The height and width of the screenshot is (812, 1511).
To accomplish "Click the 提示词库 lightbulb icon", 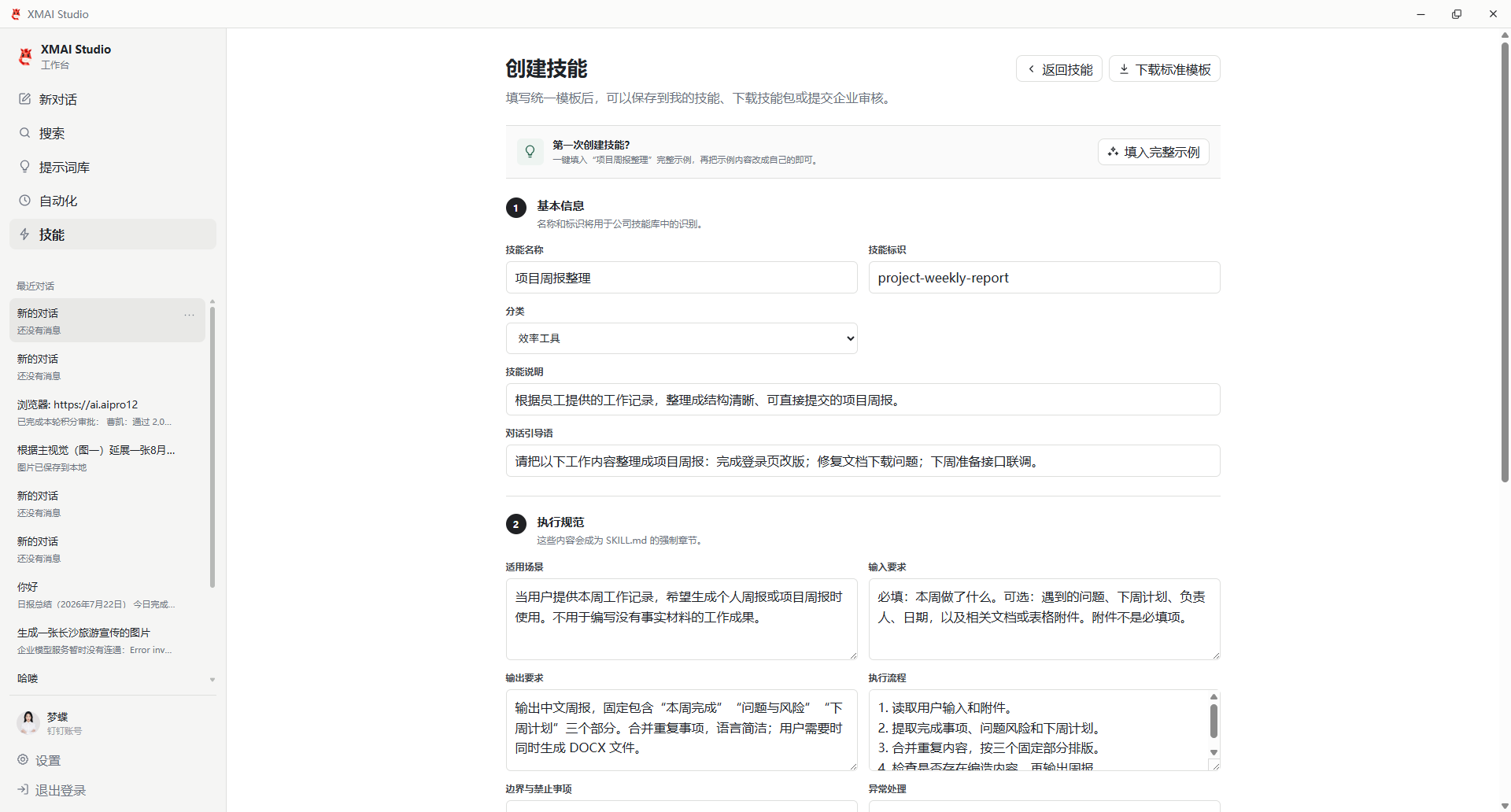I will tap(25, 167).
